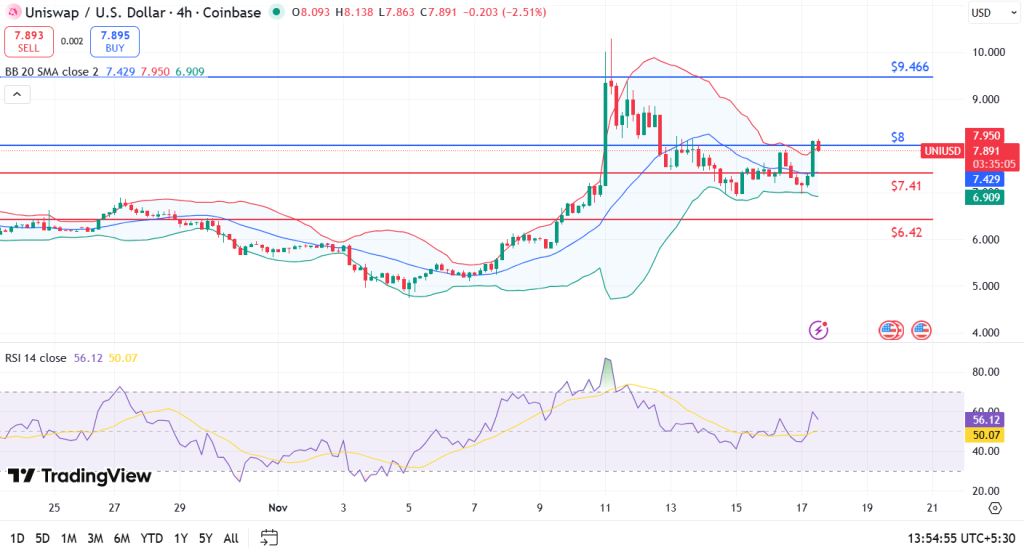Image resolution: width=1024 pixels, height=553 pixels.
Task: Click the stacked US flag events icon
Action: tap(889, 329)
